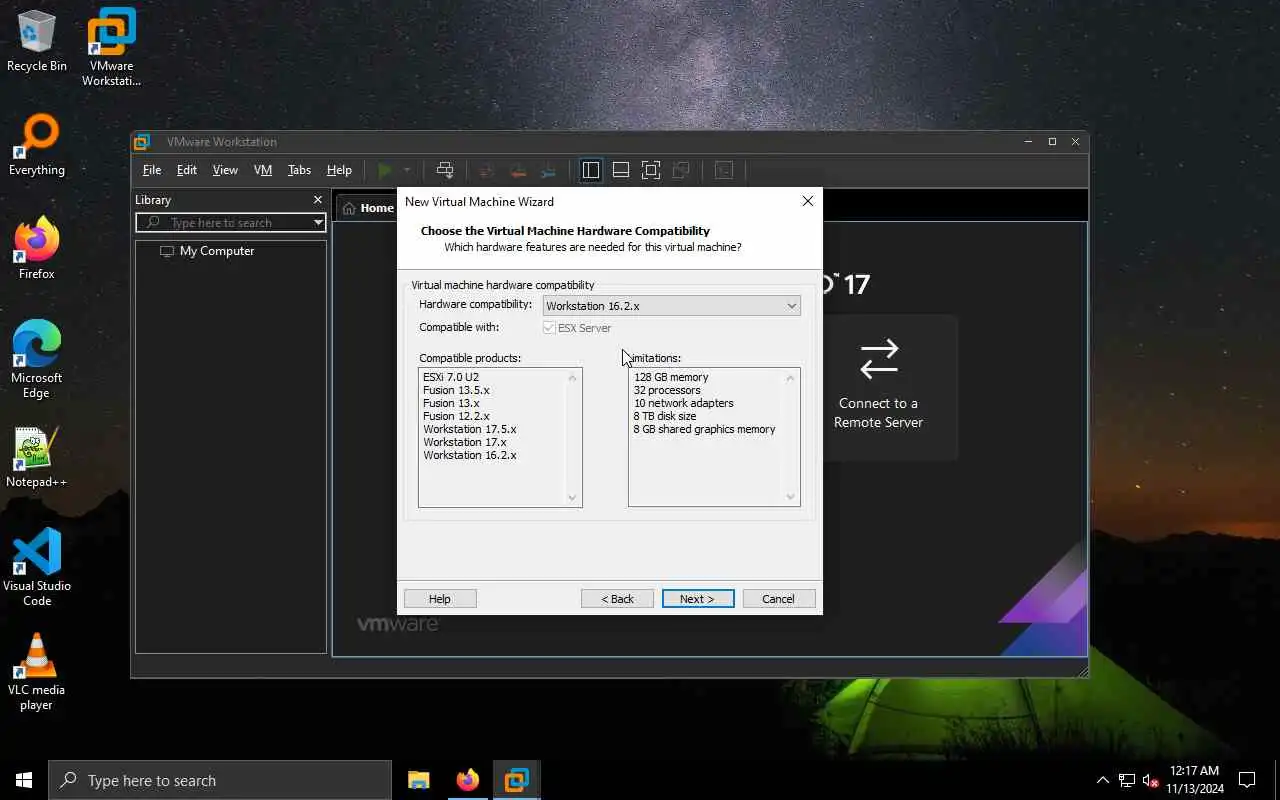This screenshot has width=1280, height=800.
Task: Open the Microsoft Edge desktop shortcut
Action: pos(37,359)
